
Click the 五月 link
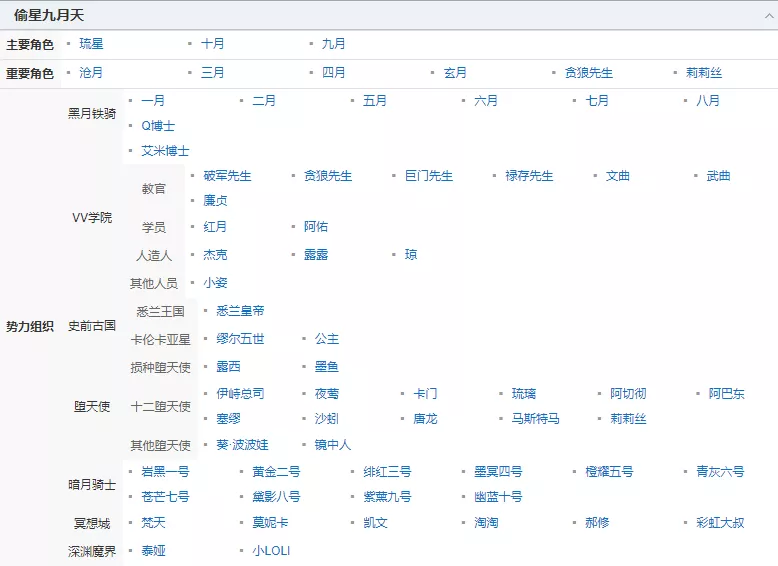[x=375, y=101]
